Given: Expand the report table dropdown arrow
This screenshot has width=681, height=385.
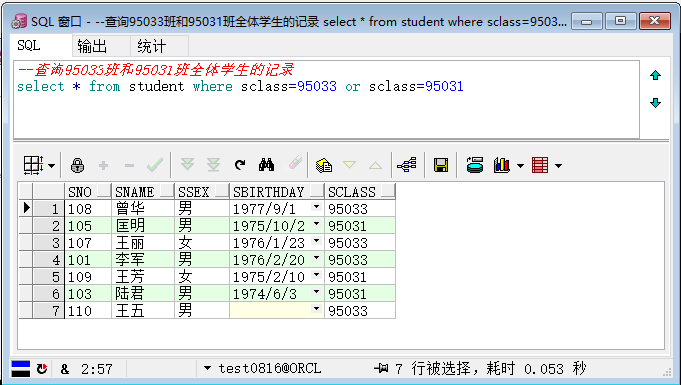Looking at the screenshot, I should pos(559,166).
